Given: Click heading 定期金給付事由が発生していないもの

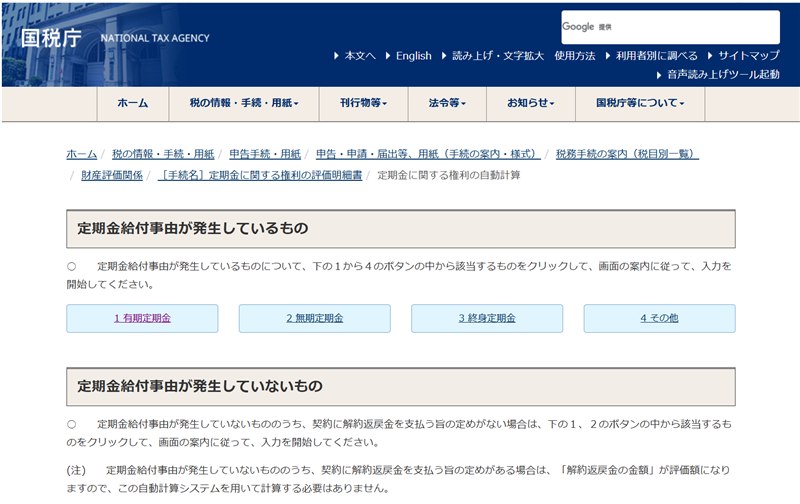Looking at the screenshot, I should (200, 387).
